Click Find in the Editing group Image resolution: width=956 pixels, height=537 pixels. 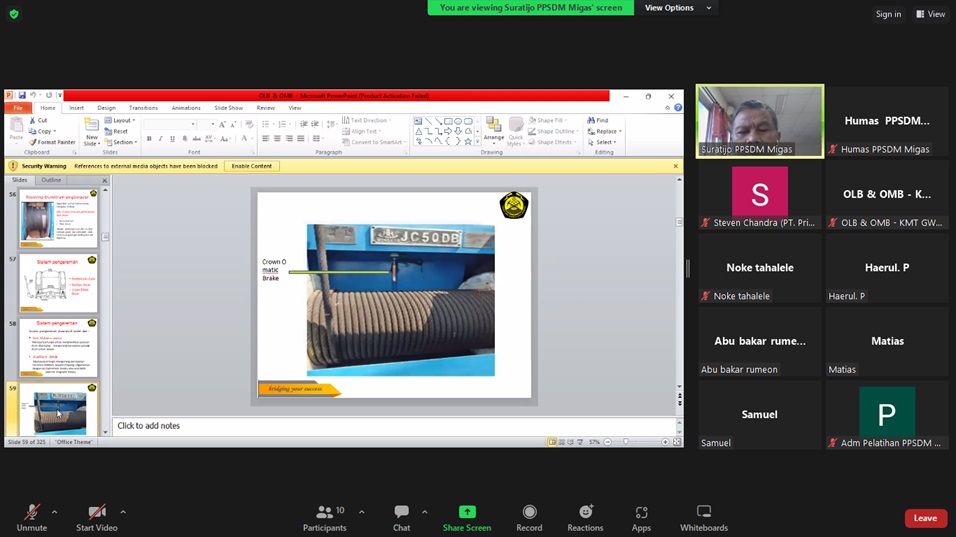[x=598, y=120]
